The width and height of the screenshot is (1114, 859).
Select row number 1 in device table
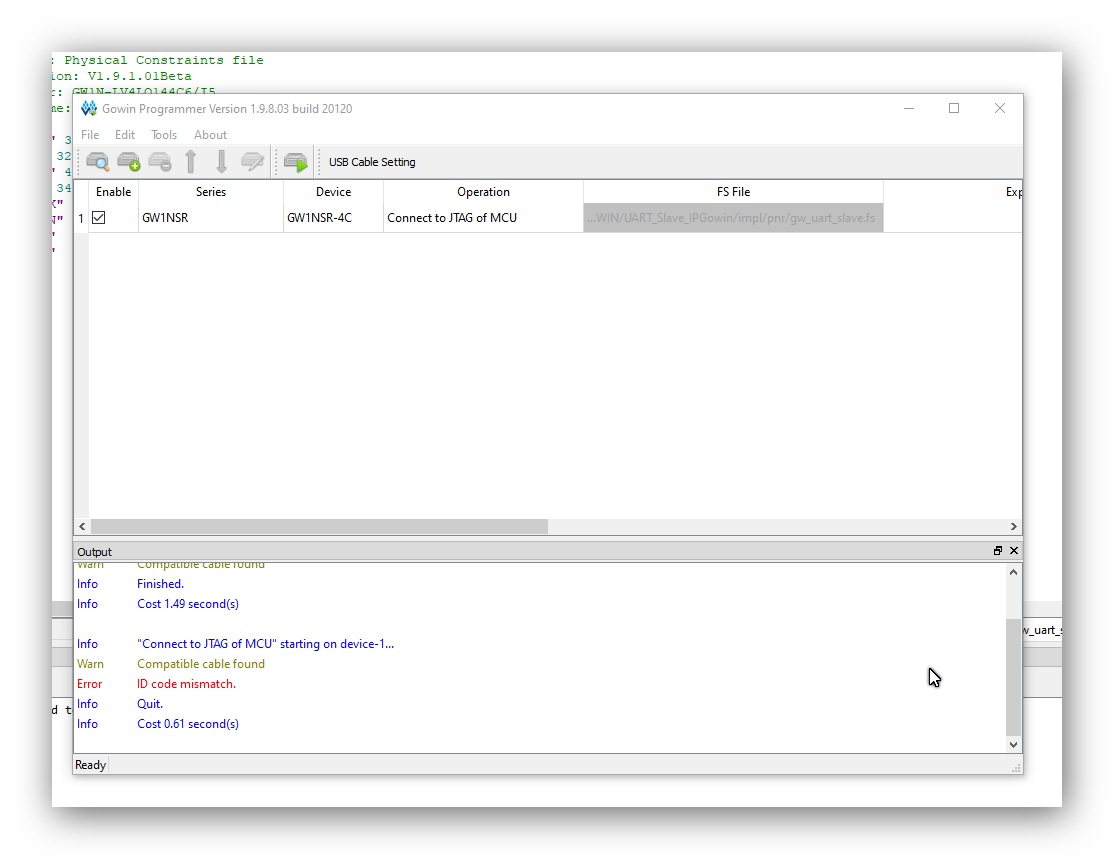[x=81, y=217]
